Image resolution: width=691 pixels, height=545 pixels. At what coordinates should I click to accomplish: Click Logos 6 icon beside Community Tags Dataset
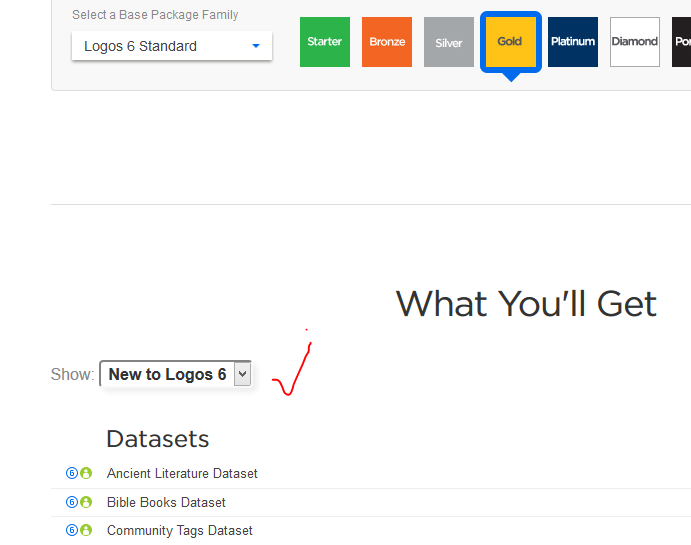(72, 530)
